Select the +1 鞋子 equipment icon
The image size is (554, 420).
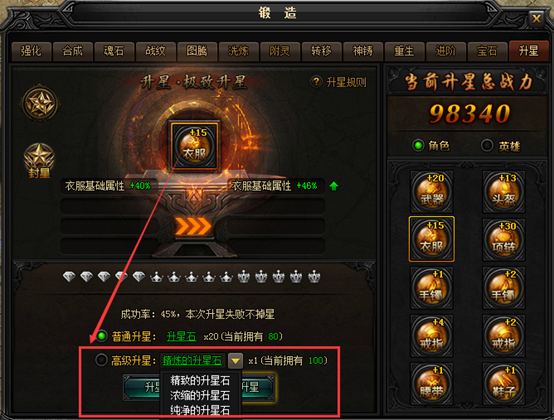(503, 384)
